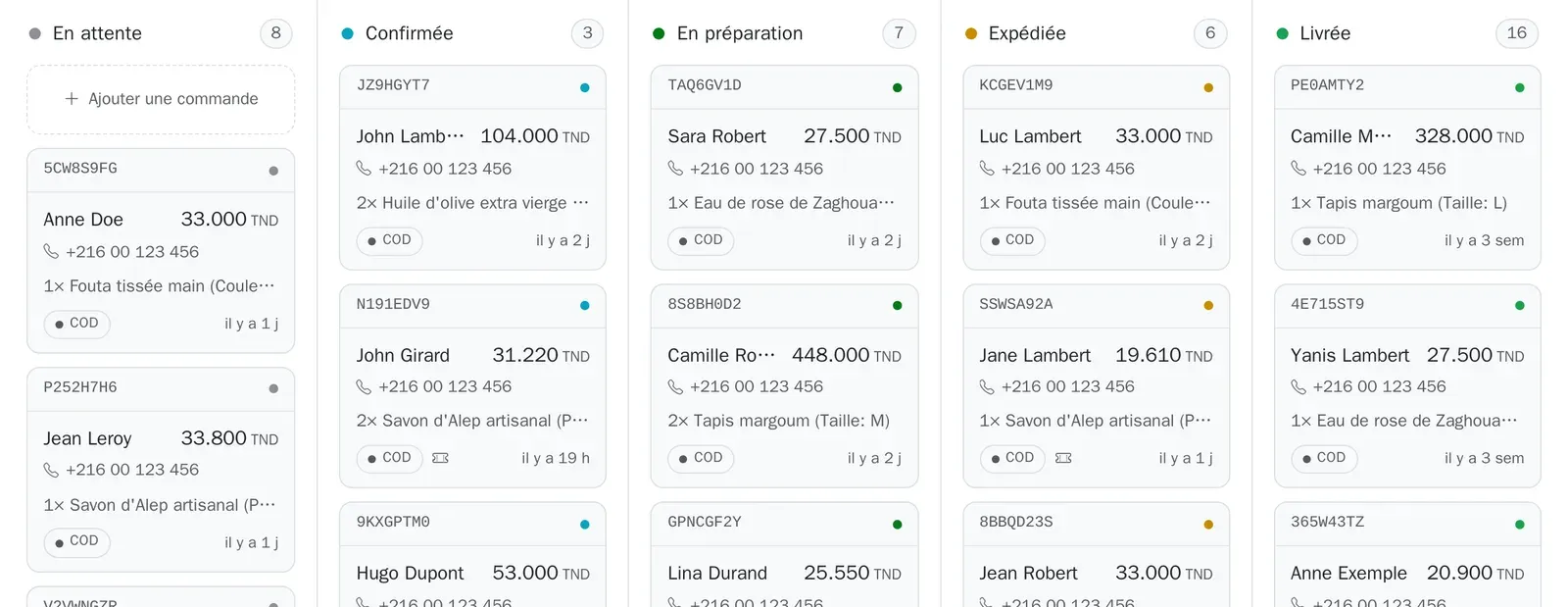Click count badge 7 in En préparation
This screenshot has width=1568, height=607.
899,33
